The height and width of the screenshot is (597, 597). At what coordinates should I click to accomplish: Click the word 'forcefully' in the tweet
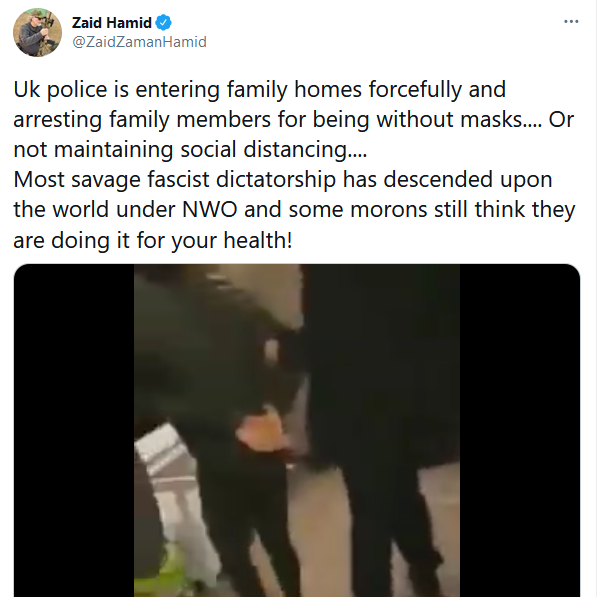point(415,90)
